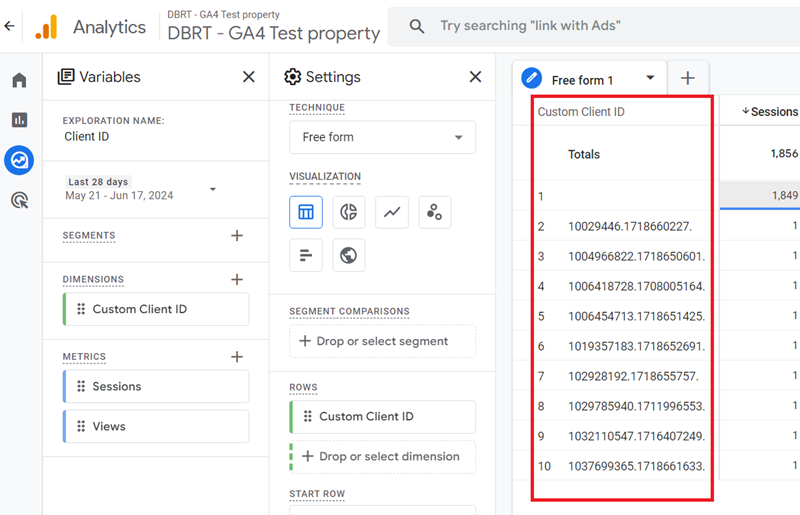This screenshot has width=800, height=515.
Task: Open the DBRT property selector
Action: pos(273,27)
